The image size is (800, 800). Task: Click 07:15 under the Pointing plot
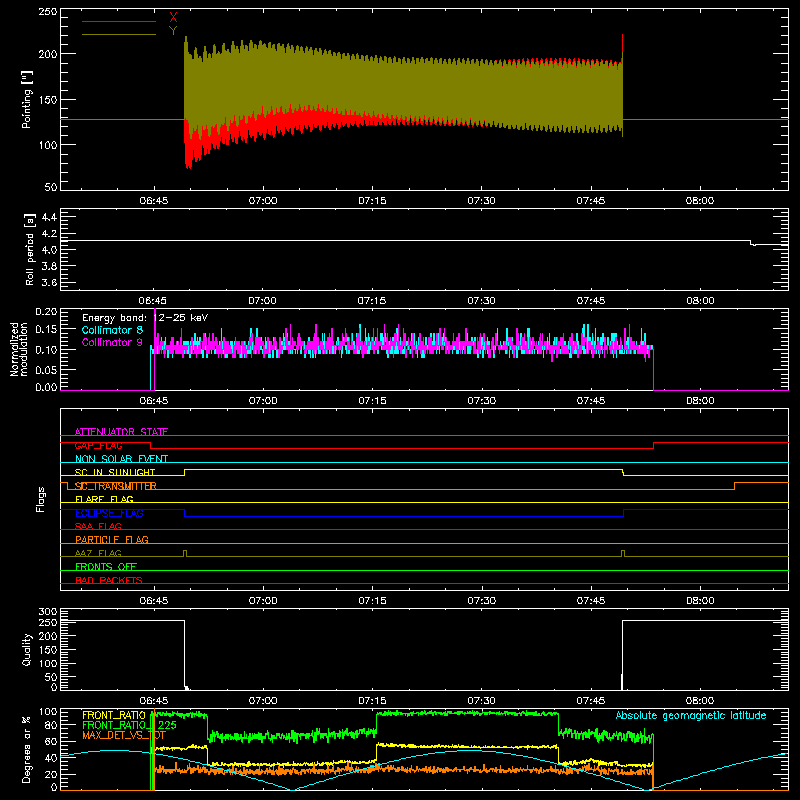(x=372, y=201)
